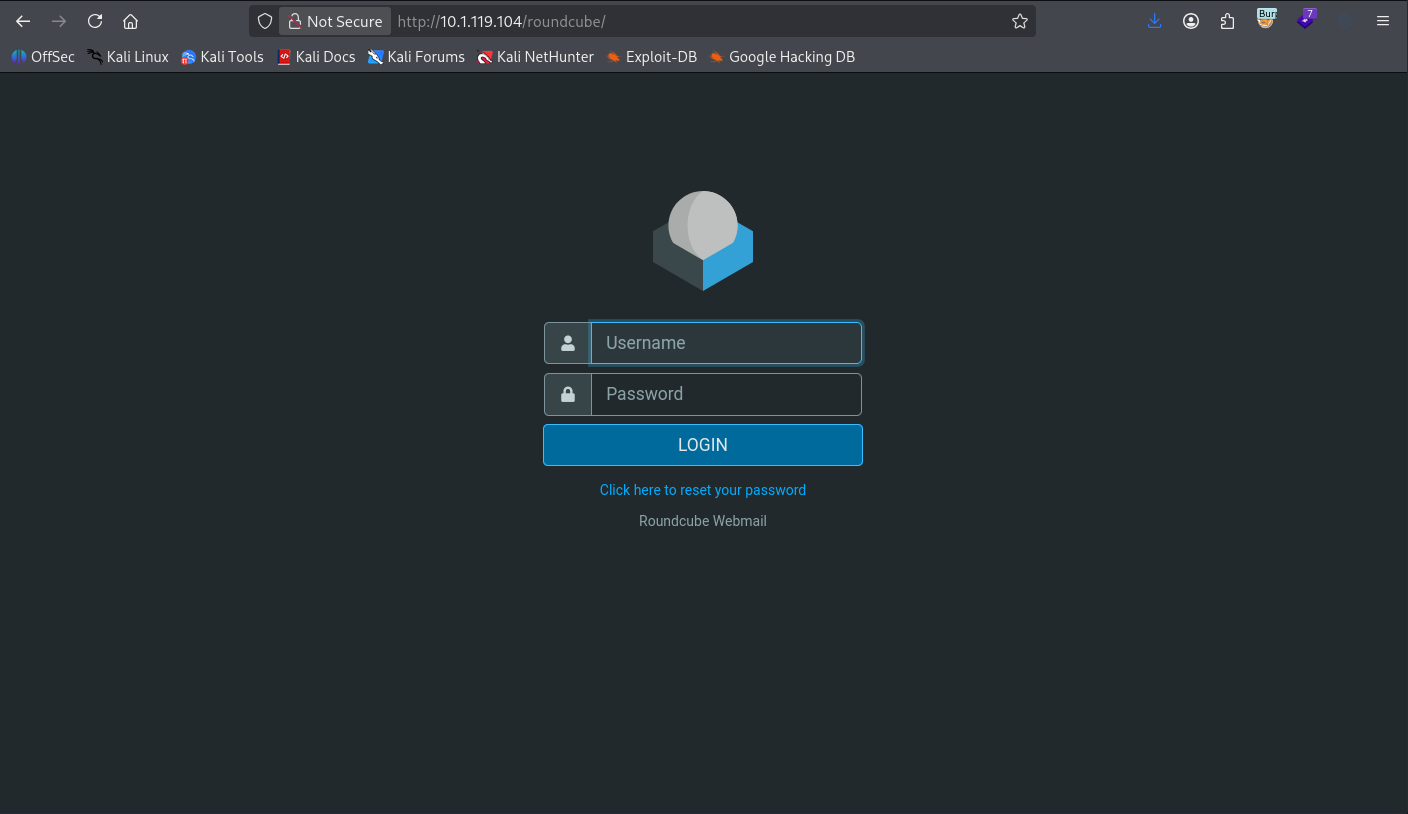
Task: Open the Exploit-DB bookmark
Action: pyautogui.click(x=652, y=57)
